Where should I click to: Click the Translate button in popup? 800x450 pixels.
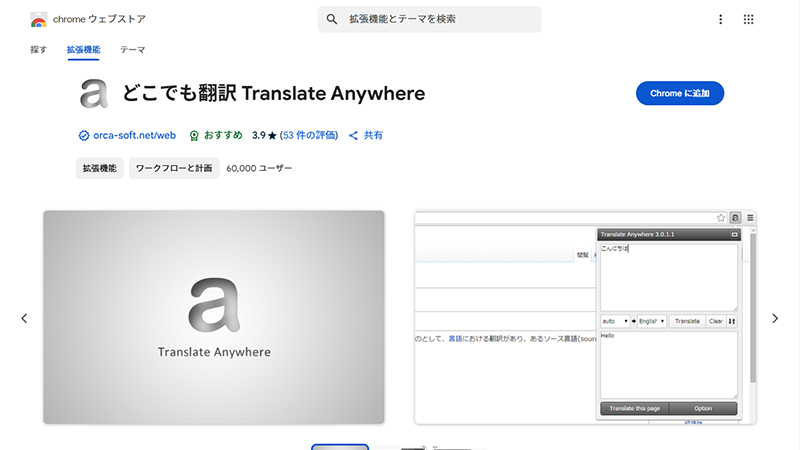click(687, 321)
